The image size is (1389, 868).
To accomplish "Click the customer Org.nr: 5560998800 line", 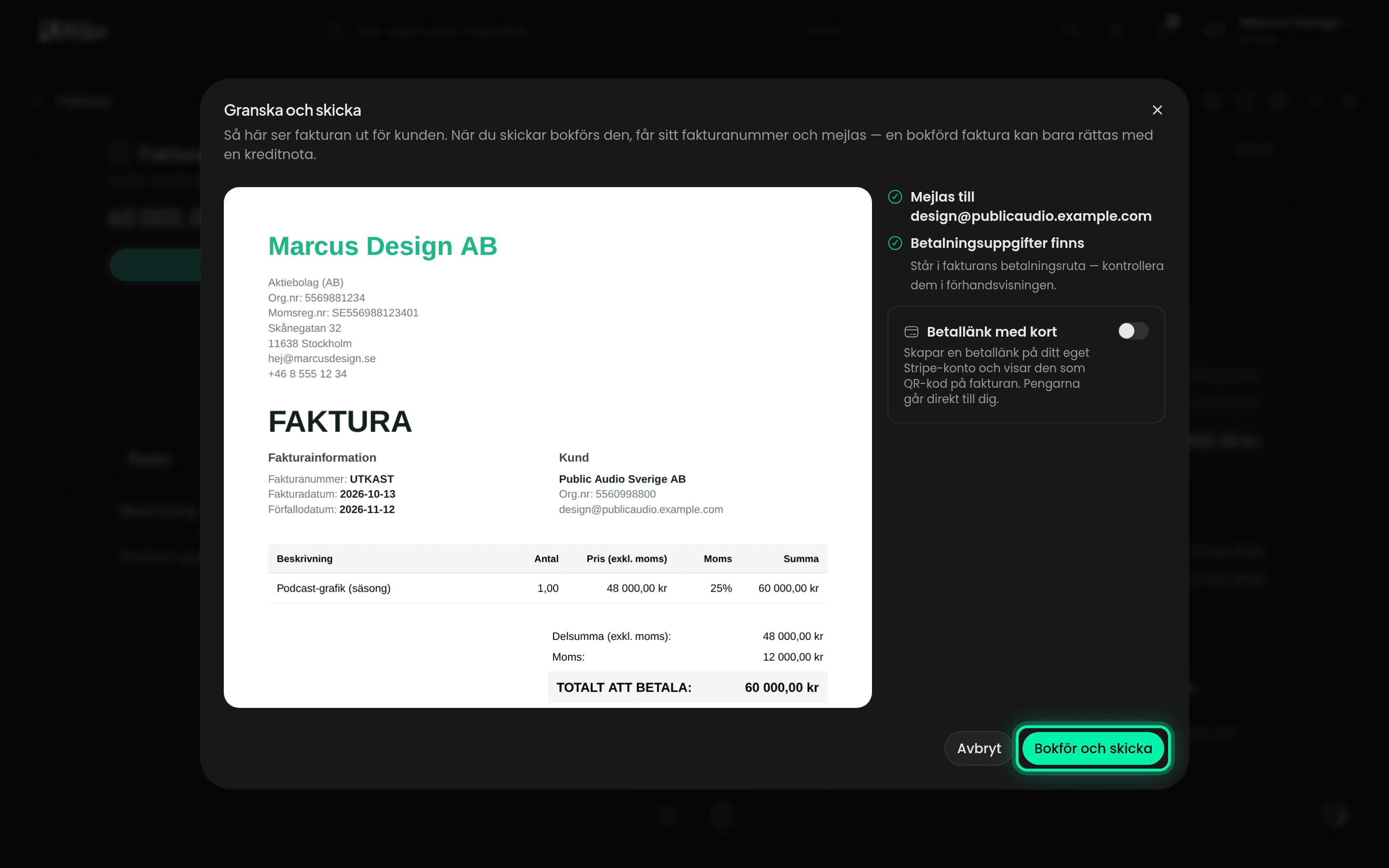I will pos(607,494).
